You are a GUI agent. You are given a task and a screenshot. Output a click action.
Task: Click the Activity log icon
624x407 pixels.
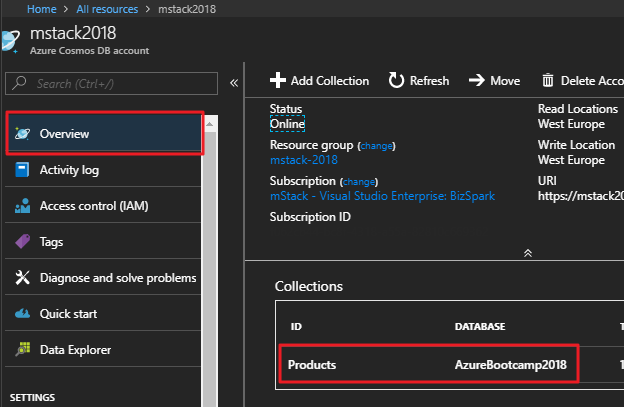22,170
